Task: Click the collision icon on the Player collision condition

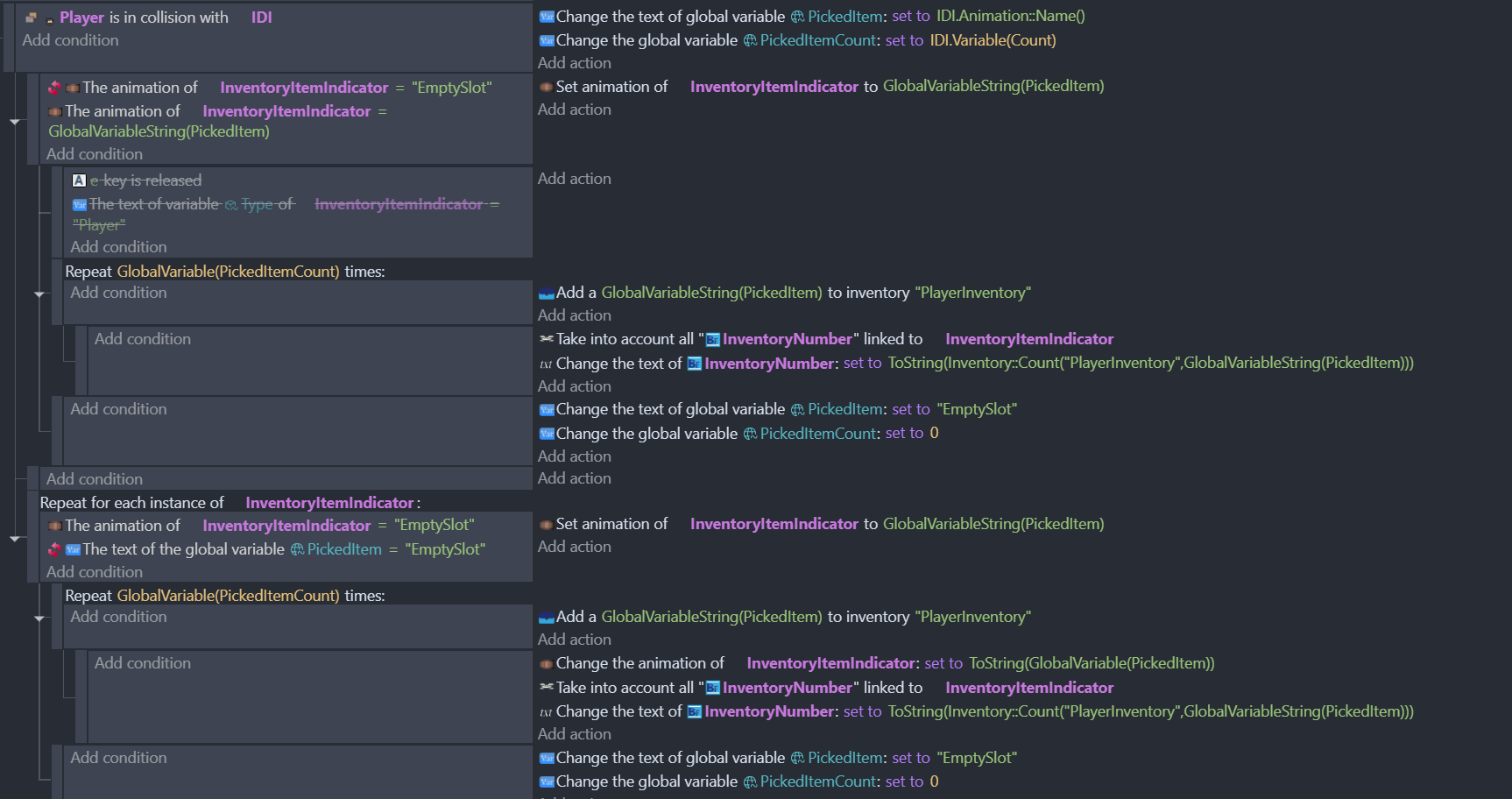Action: 32,17
